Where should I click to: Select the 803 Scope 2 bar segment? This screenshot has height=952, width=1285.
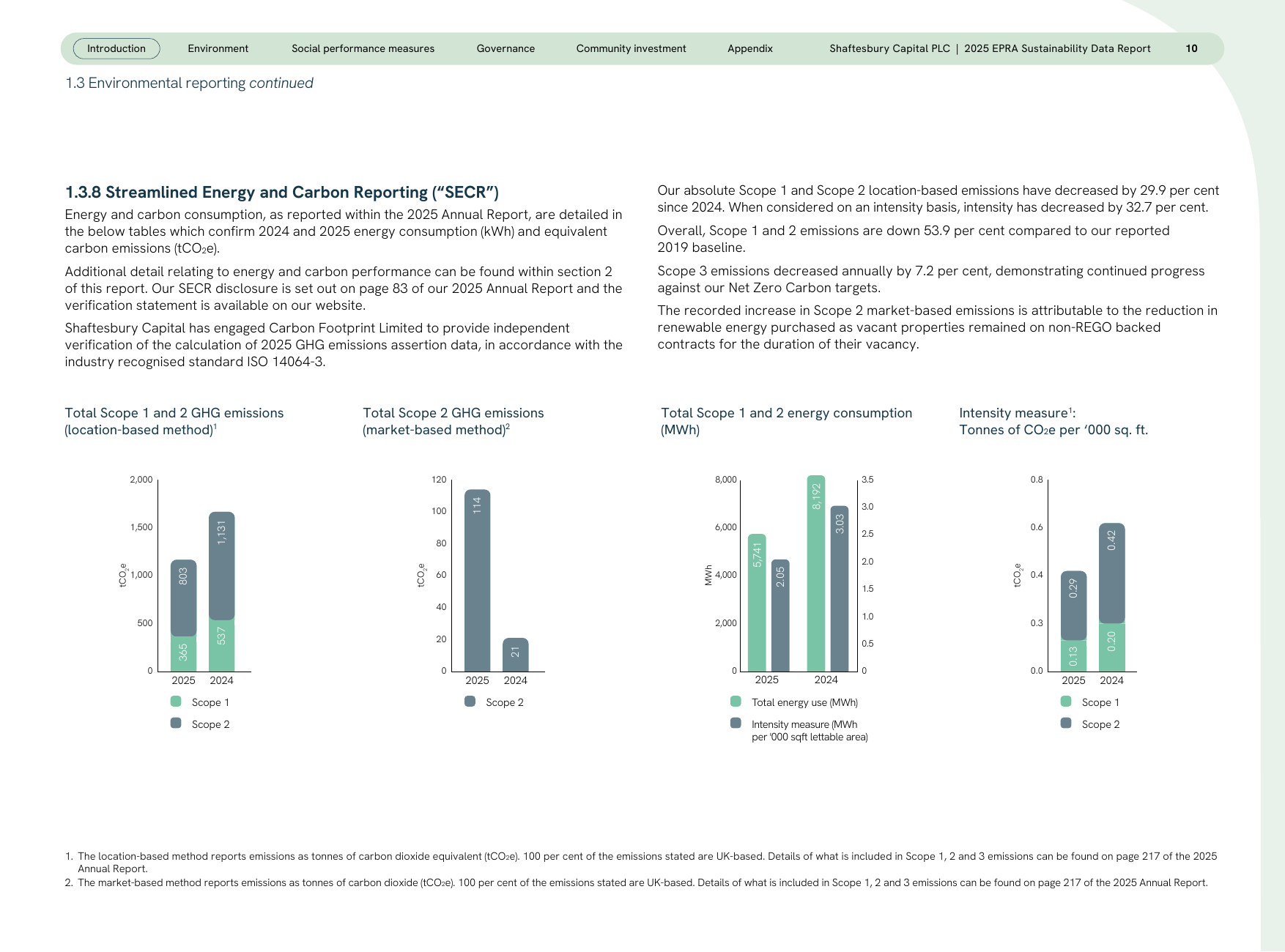tap(183, 598)
